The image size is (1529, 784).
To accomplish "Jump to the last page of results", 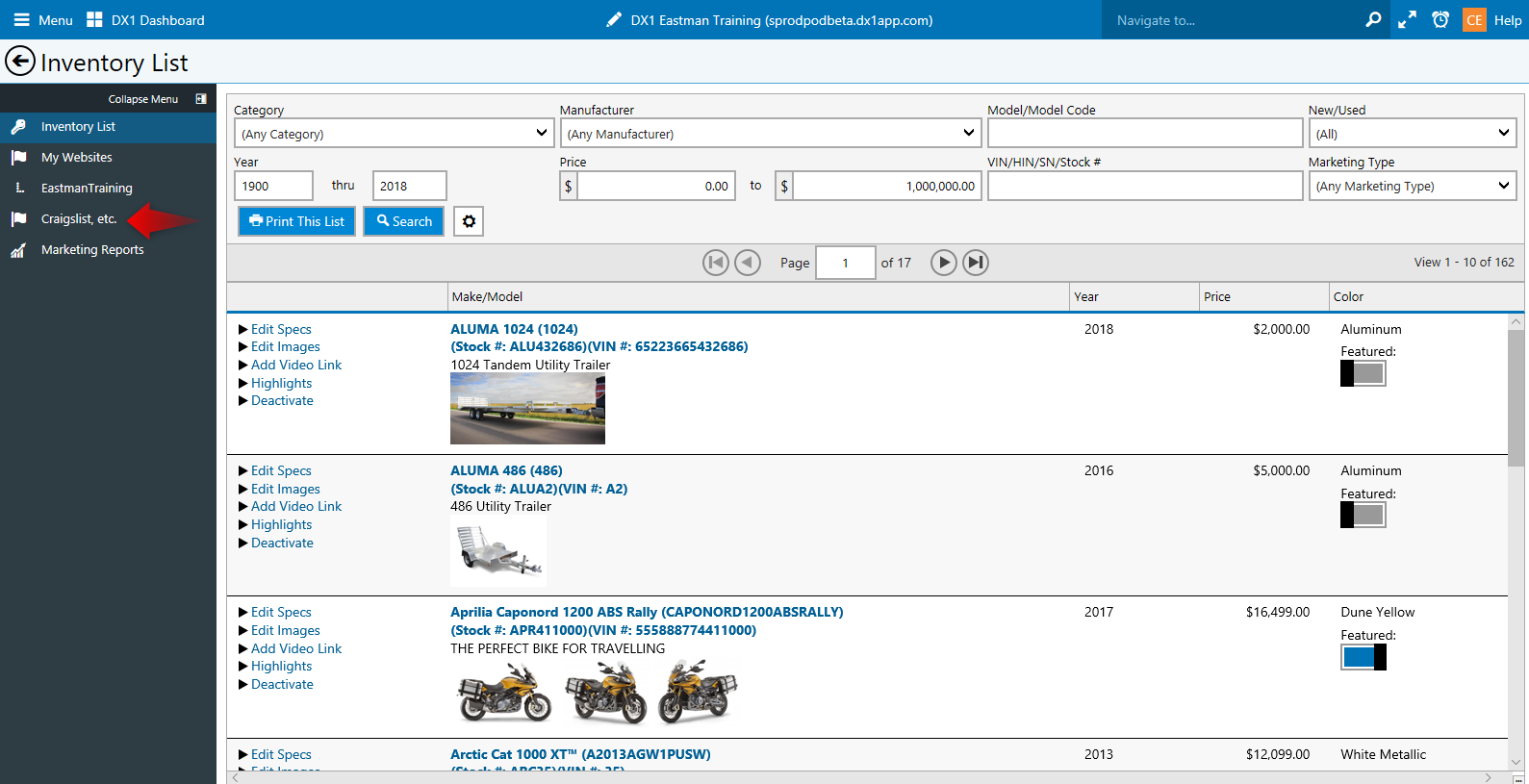I will coord(976,263).
